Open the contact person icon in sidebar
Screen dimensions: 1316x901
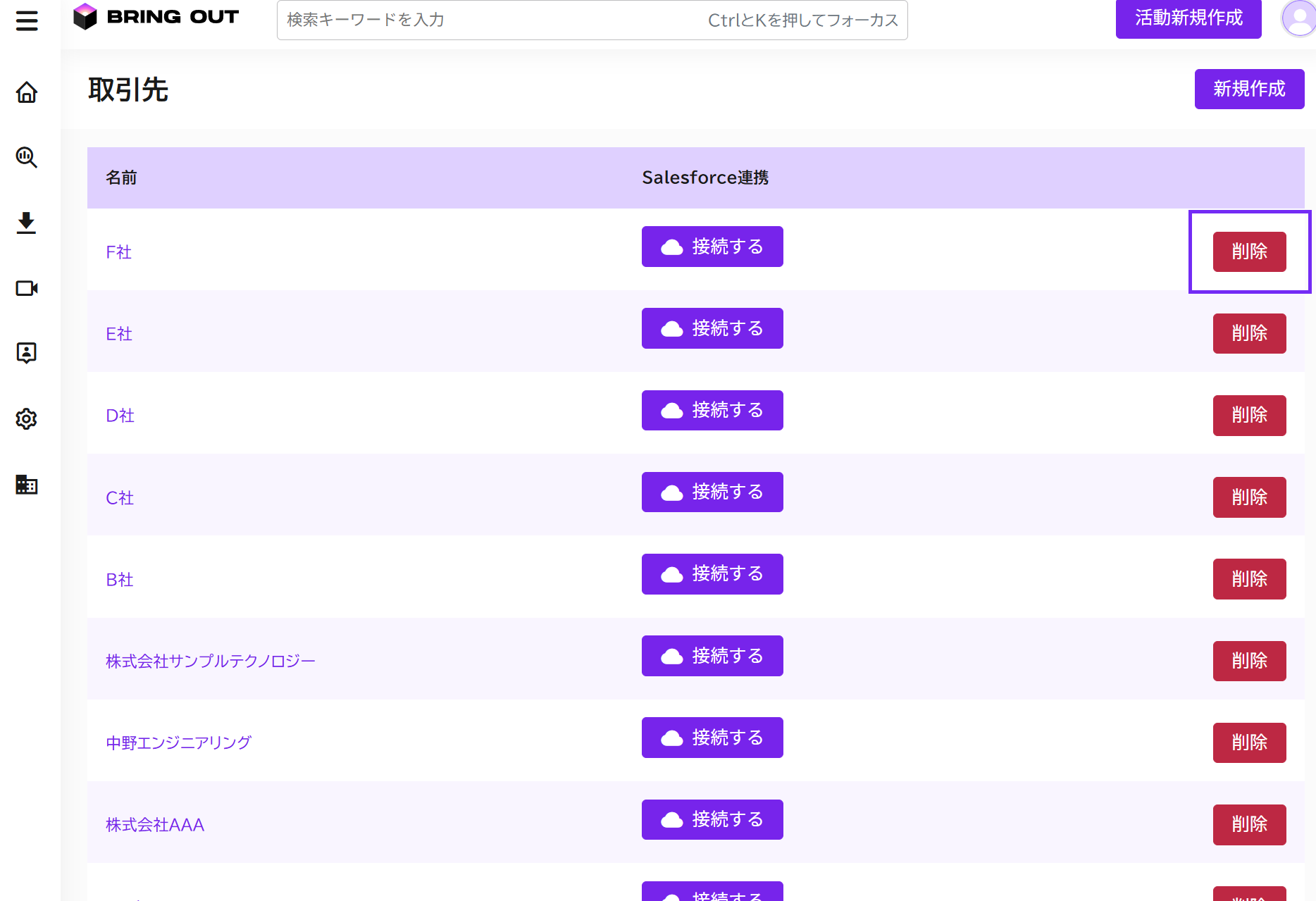coord(27,353)
